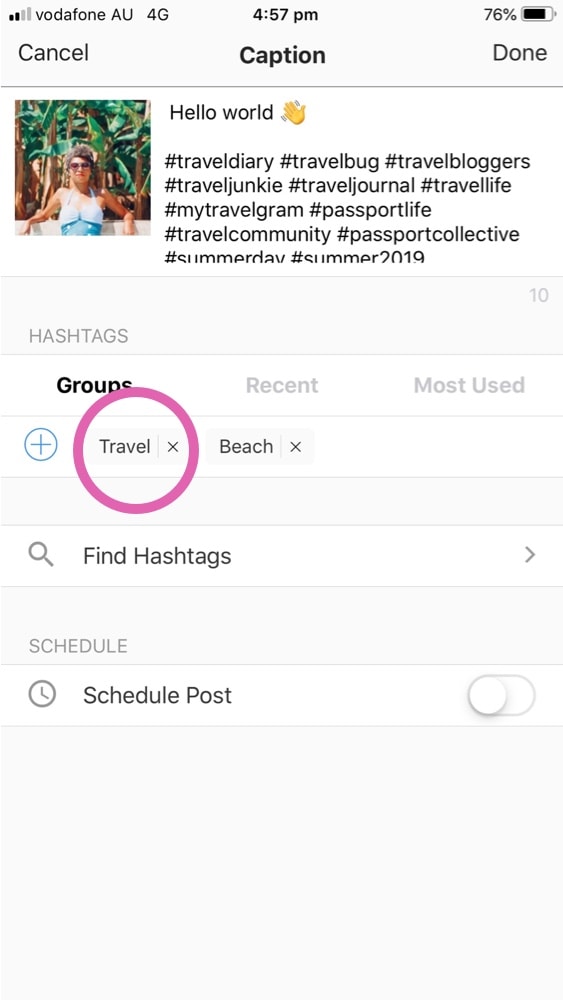Open the Find Hashtags row
The height and width of the screenshot is (1000, 563).
point(281,555)
